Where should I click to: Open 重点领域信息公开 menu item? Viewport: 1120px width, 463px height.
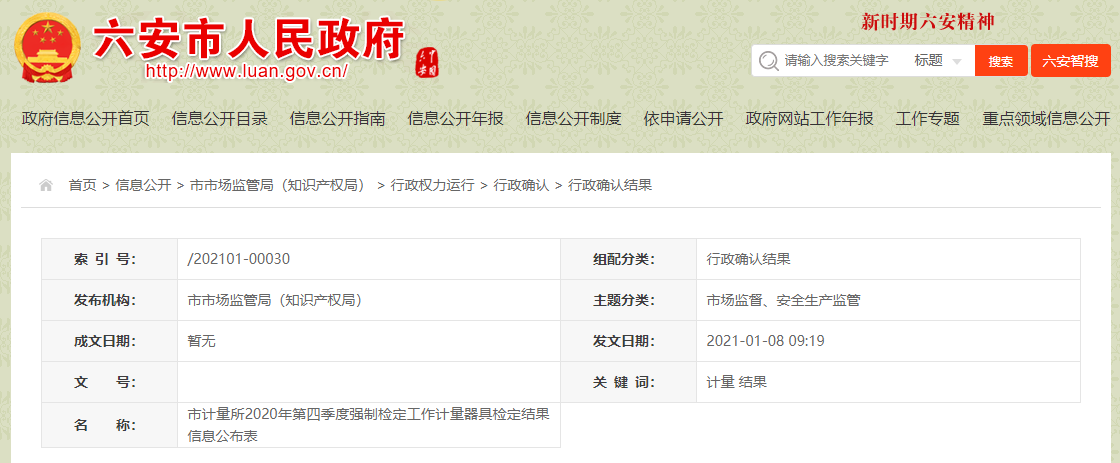click(x=1046, y=118)
